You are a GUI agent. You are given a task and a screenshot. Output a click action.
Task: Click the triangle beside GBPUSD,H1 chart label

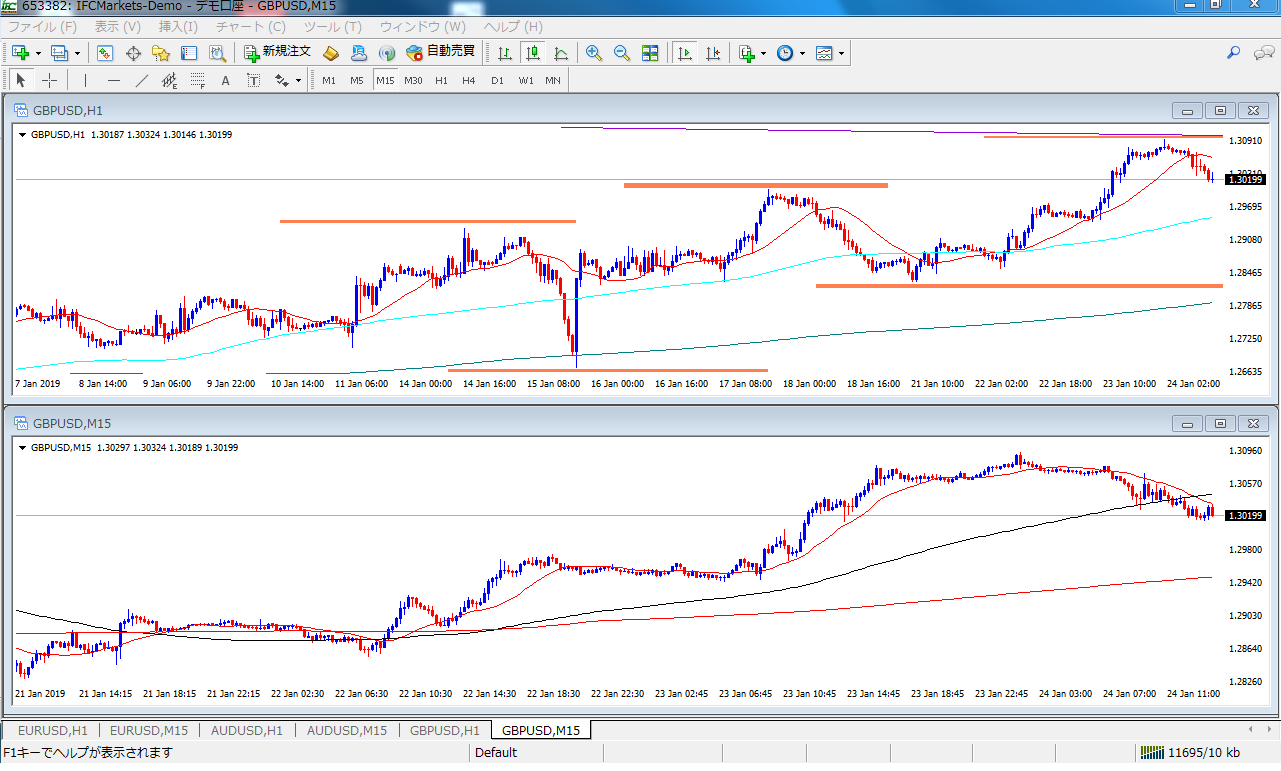pyautogui.click(x=24, y=134)
